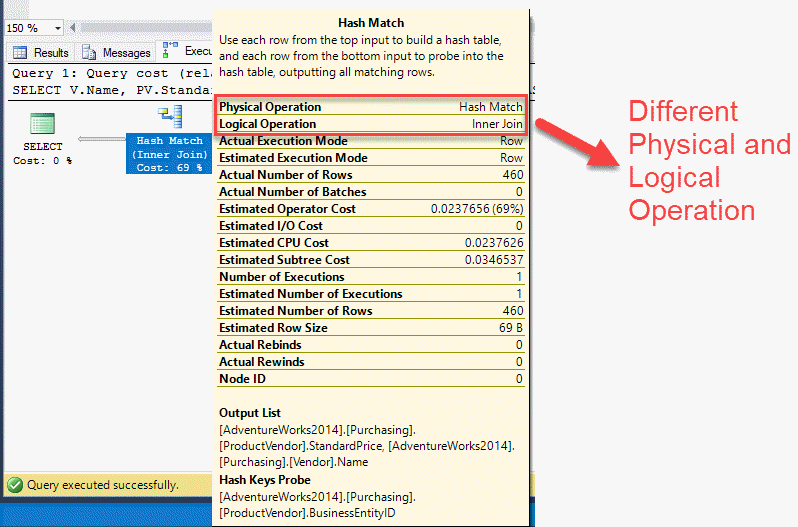798x527 pixels.
Task: Click the "SELECT Cost: 0 %" label
Action: (x=42, y=154)
